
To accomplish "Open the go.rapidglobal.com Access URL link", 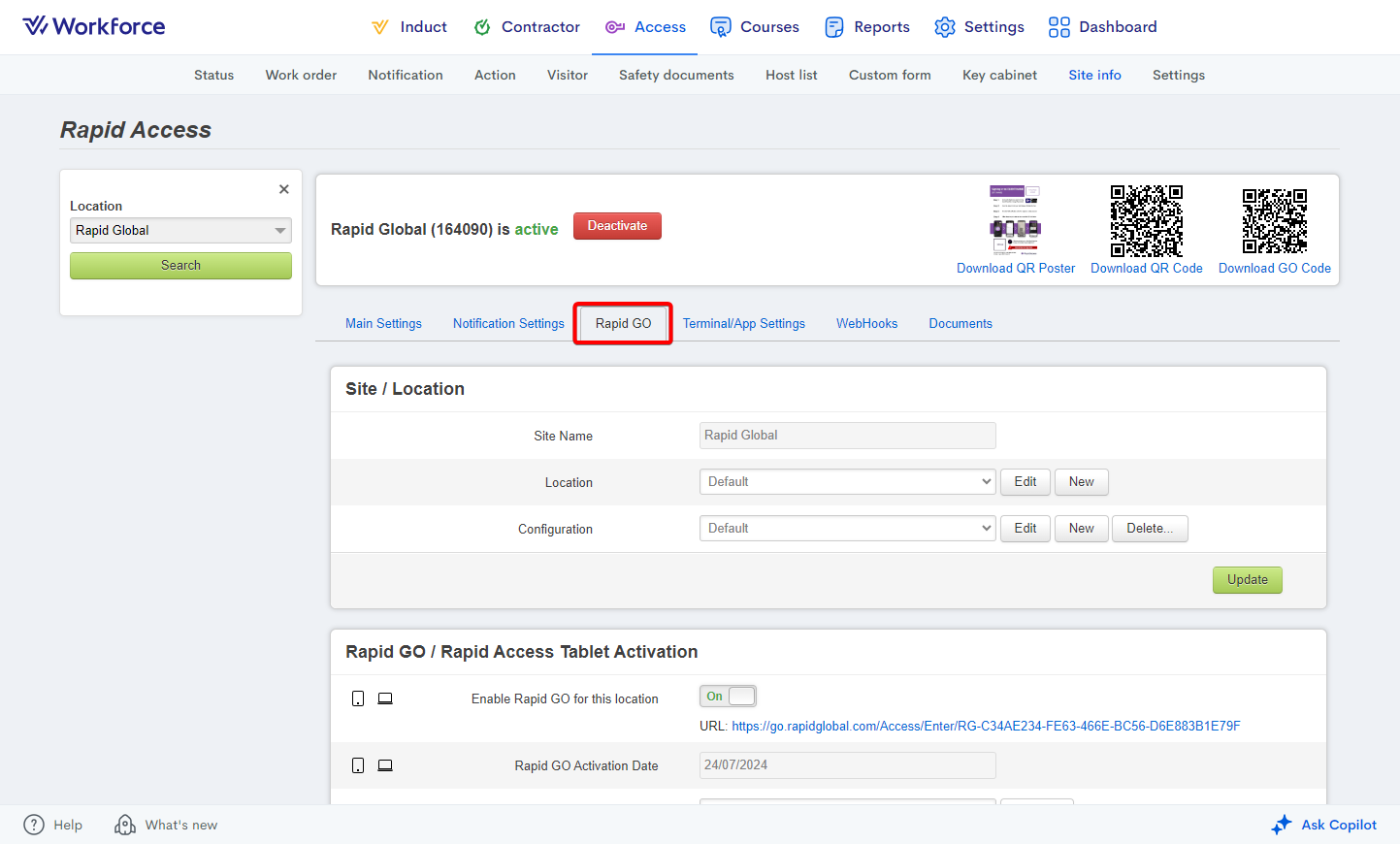I will click(986, 727).
